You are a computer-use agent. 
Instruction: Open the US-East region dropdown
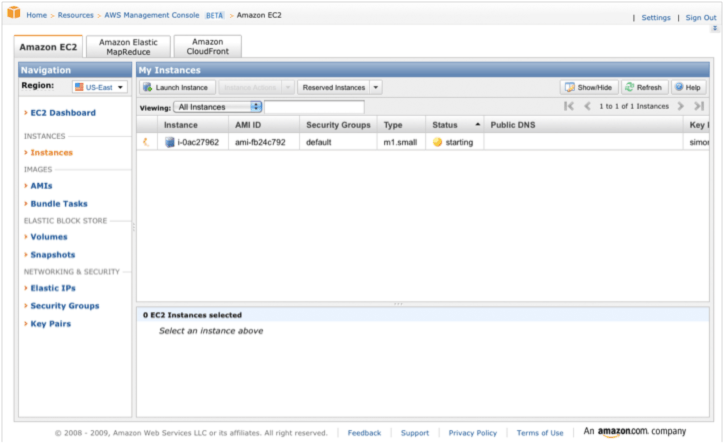pos(100,87)
